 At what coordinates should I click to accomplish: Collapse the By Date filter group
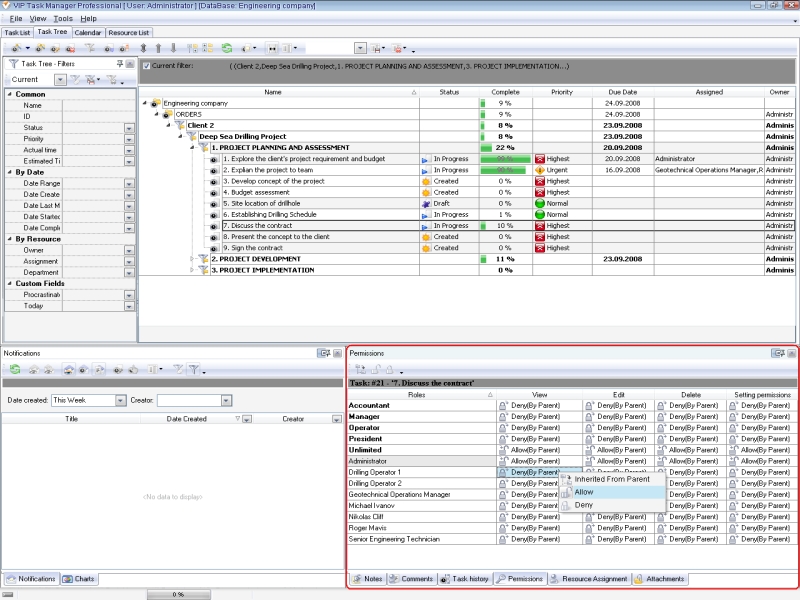[9, 172]
